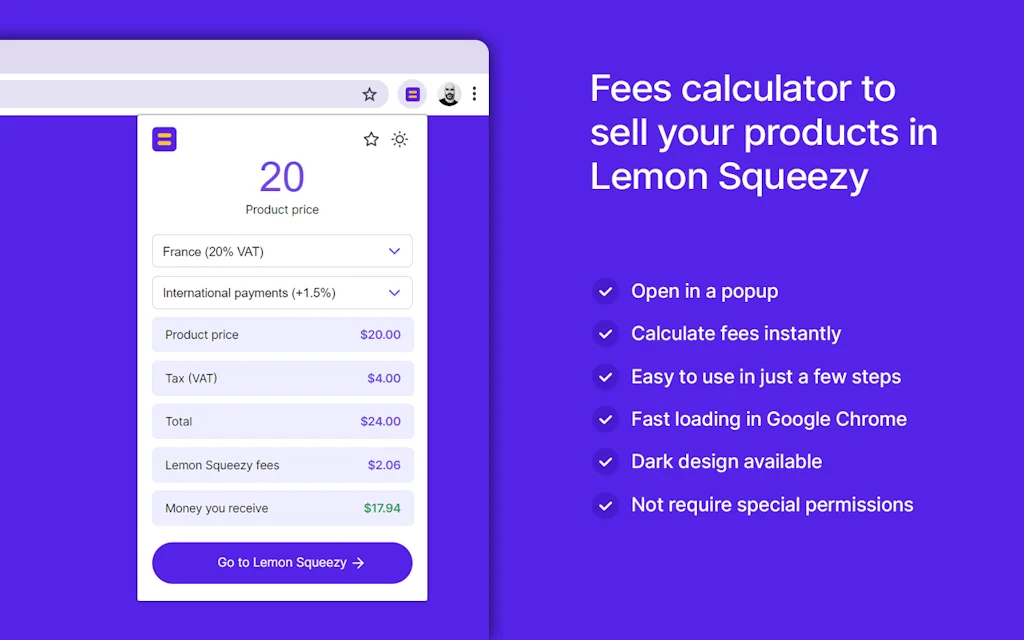
Task: Open the fees calculator extension icon in the toolbar
Action: 412,93
